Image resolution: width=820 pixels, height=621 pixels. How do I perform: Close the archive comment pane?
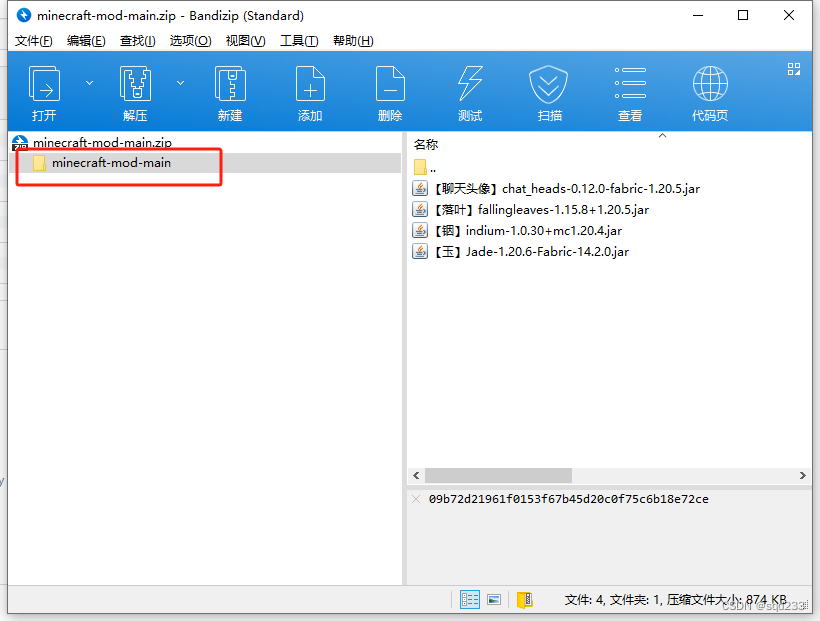pos(416,499)
